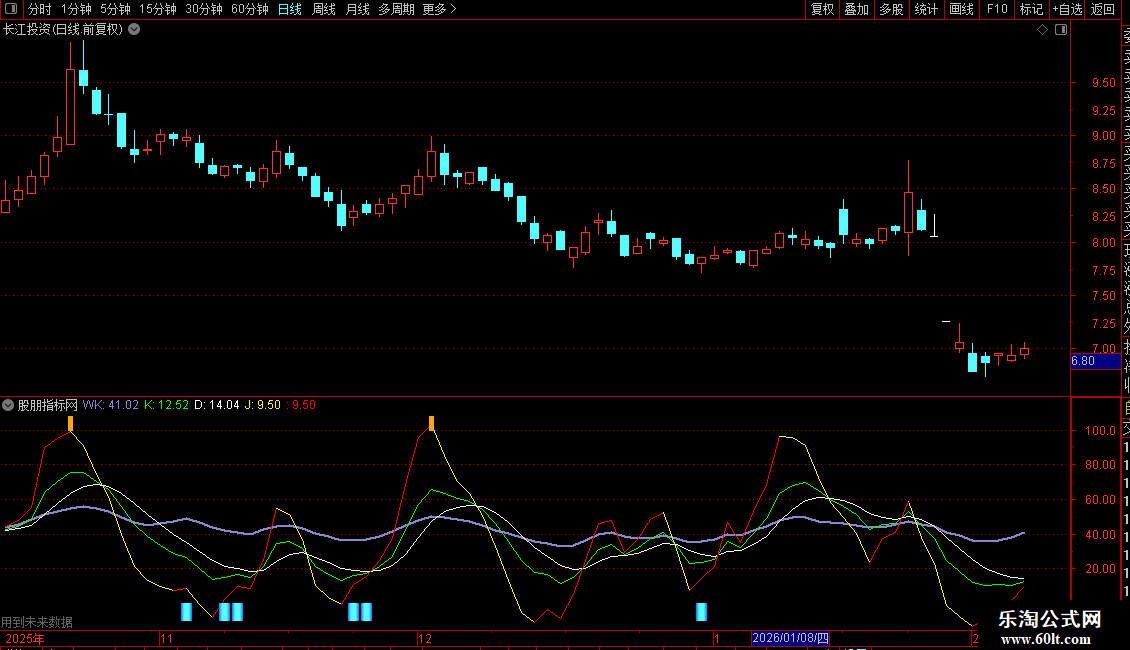The width and height of the screenshot is (1130, 650).
Task: Click the 2025年 label on the time axis
Action: pos(25,638)
